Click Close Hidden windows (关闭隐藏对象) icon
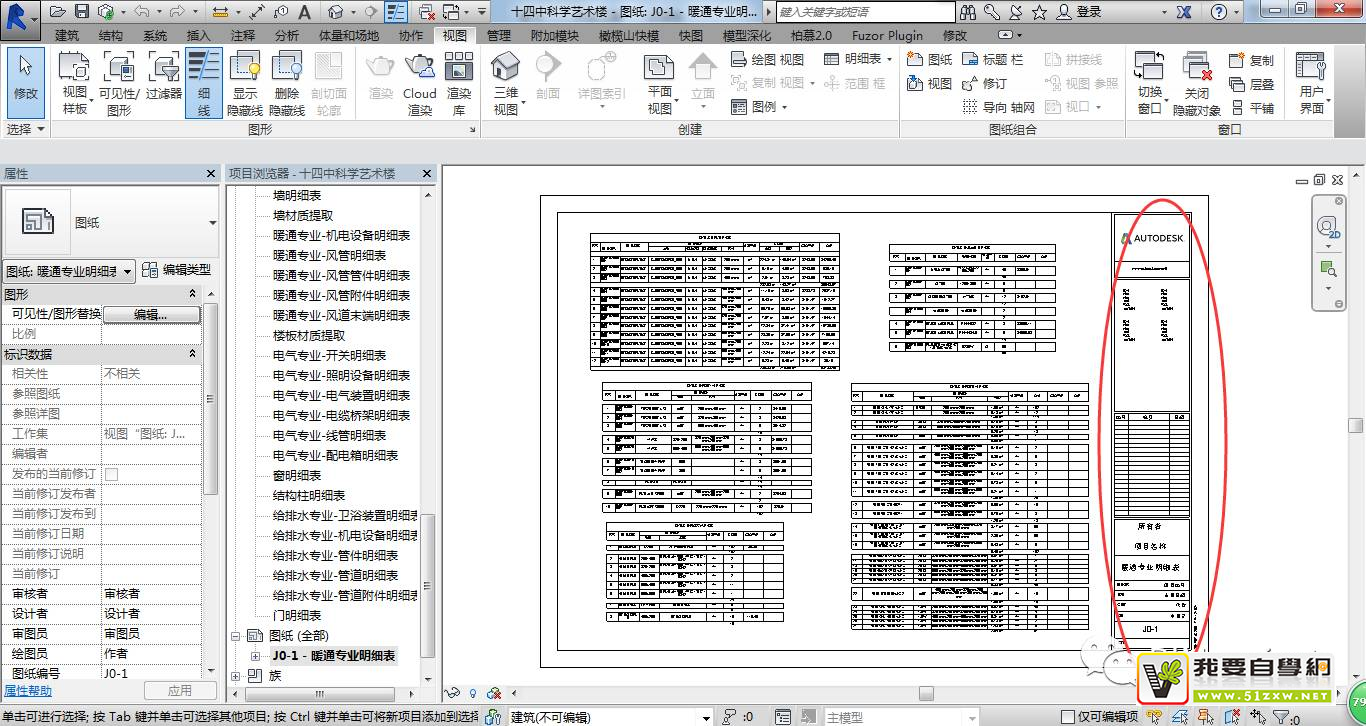 pyautogui.click(x=1196, y=82)
